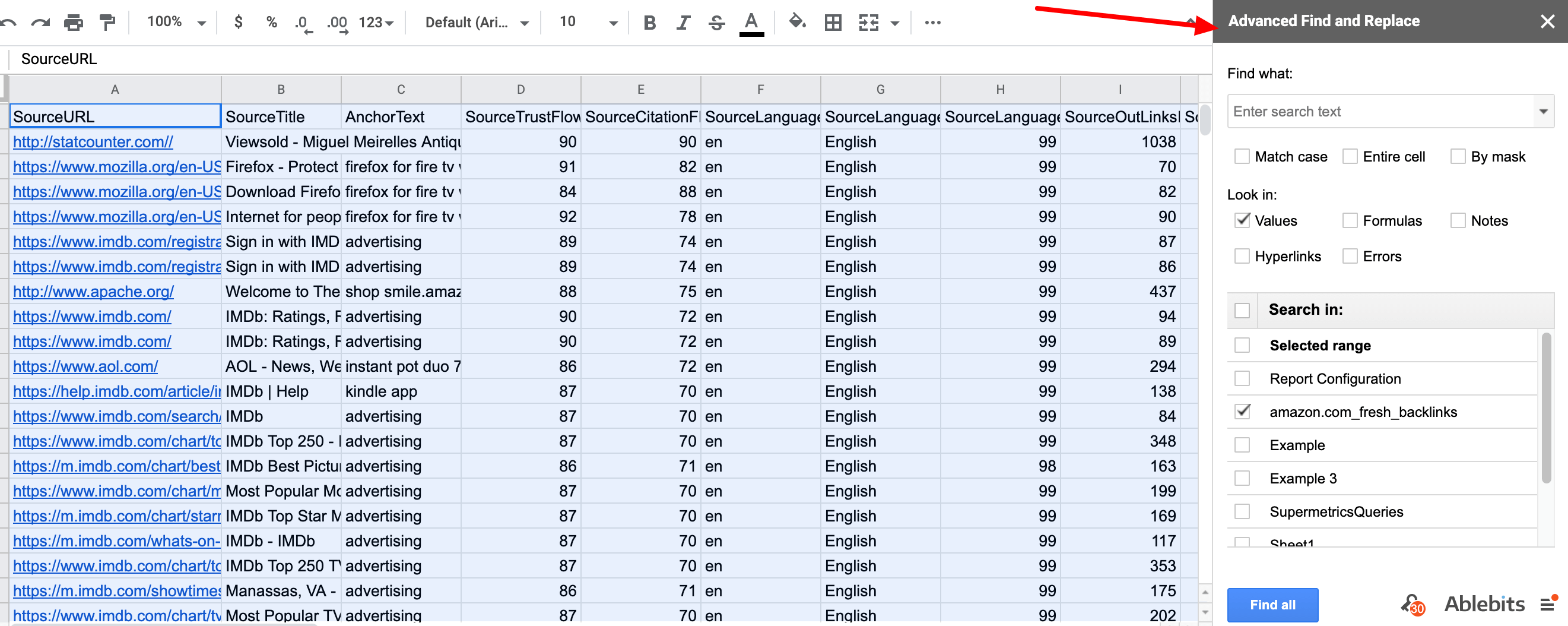Viewport: 1568px width, 626px height.
Task: Open the cell borders tool
Action: coord(833,23)
